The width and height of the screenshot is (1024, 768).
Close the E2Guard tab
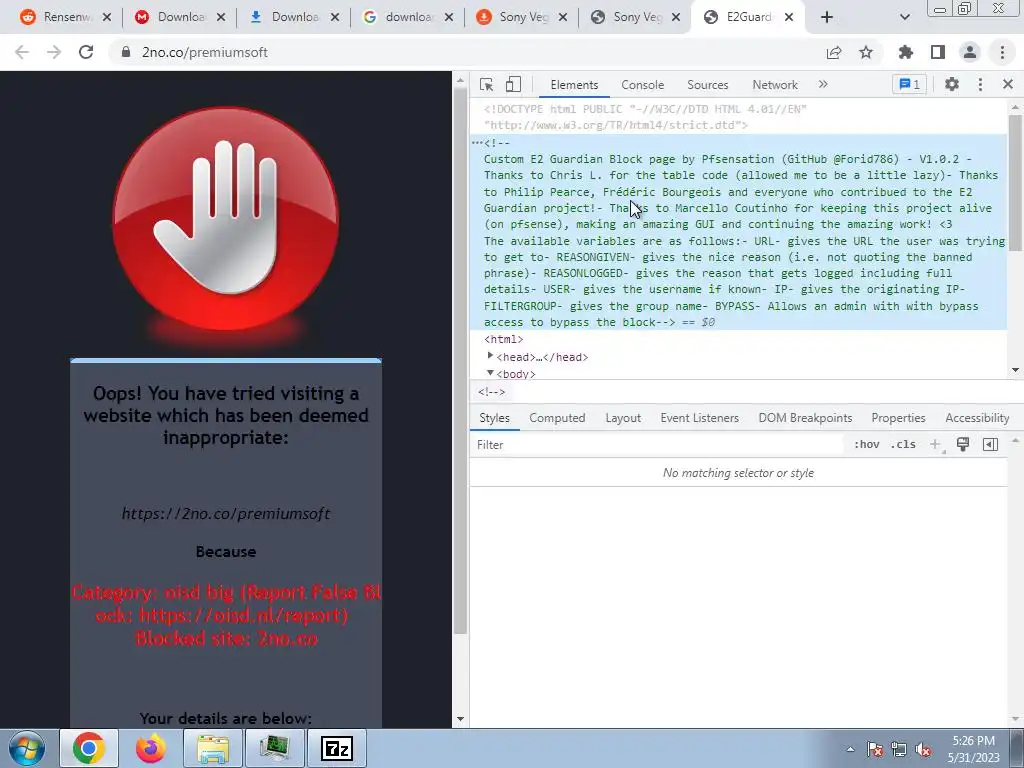coord(789,17)
